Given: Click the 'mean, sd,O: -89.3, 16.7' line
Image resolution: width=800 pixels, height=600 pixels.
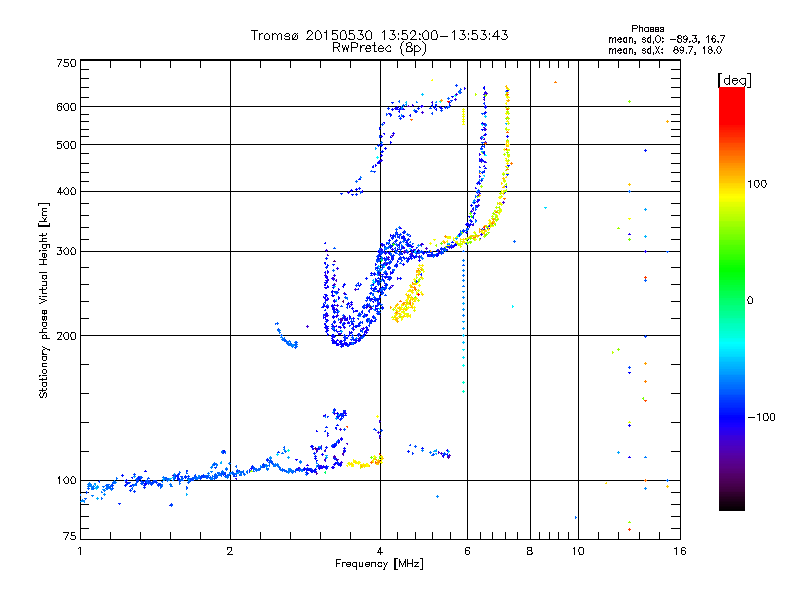Looking at the screenshot, I should click(666, 39).
